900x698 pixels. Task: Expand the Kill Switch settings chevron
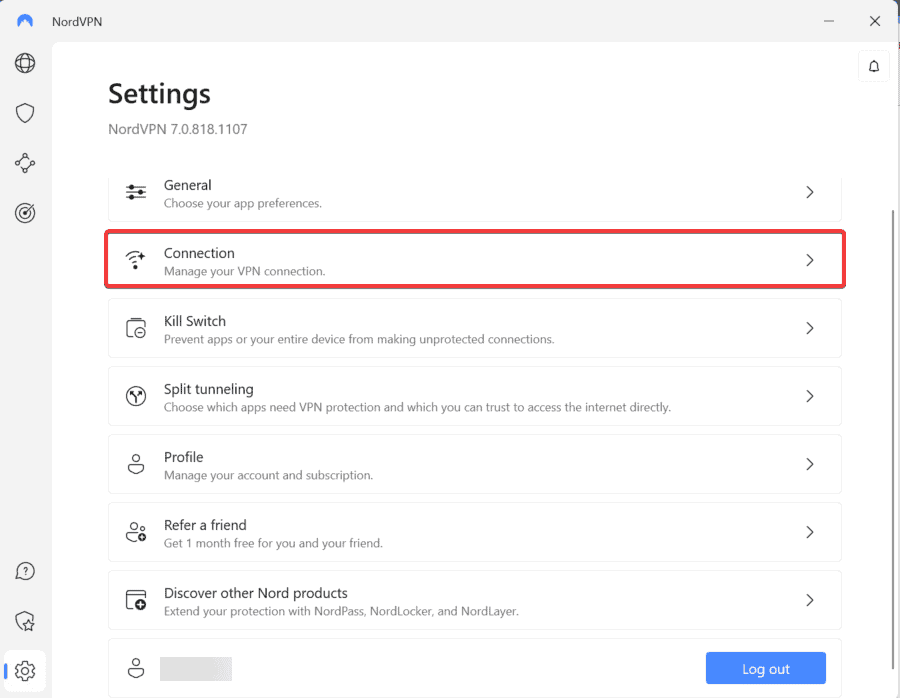tap(810, 328)
